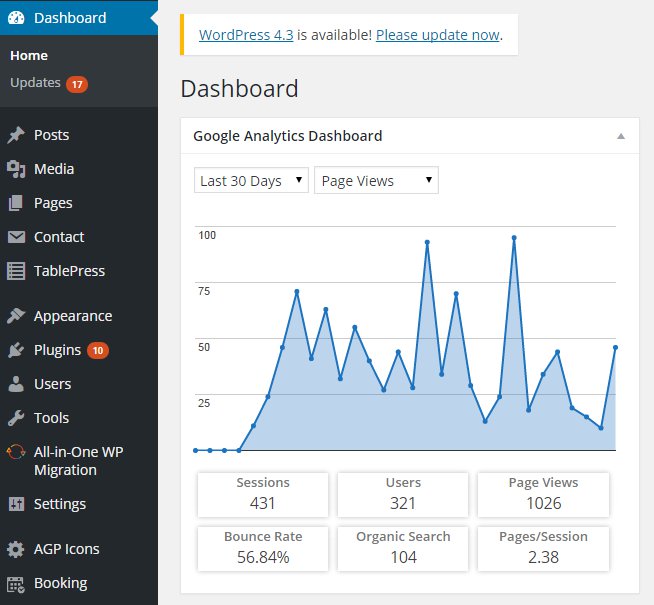Click the Sessions 431 stat box
Screen dimensions: 654x605
click(263, 495)
